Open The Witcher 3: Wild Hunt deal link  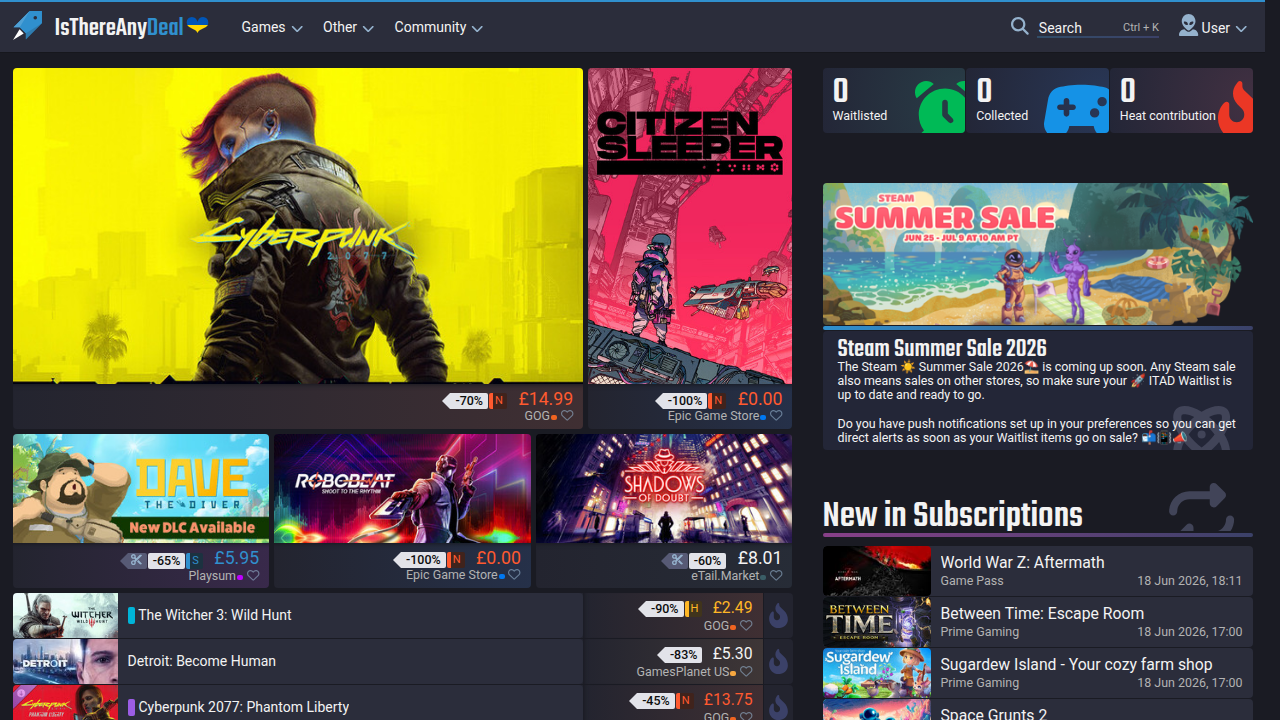(x=215, y=615)
